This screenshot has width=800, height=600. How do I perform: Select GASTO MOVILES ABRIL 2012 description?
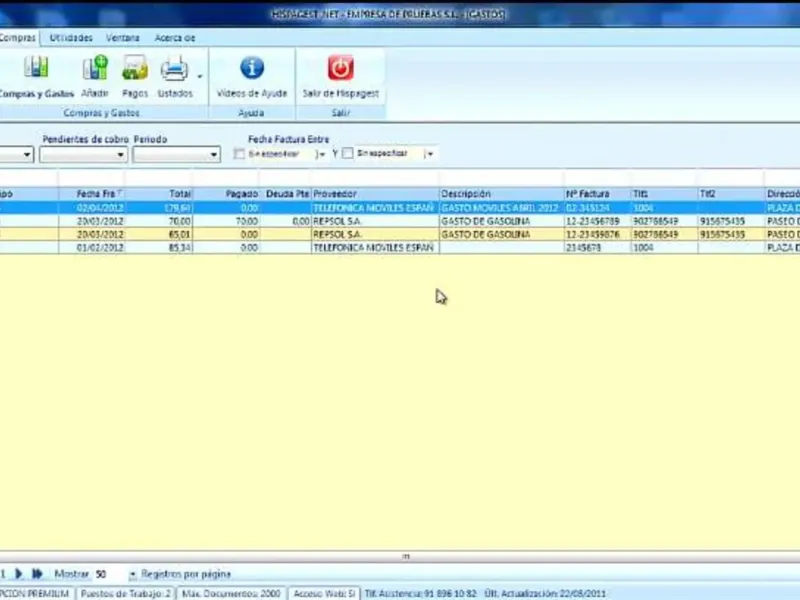click(502, 208)
